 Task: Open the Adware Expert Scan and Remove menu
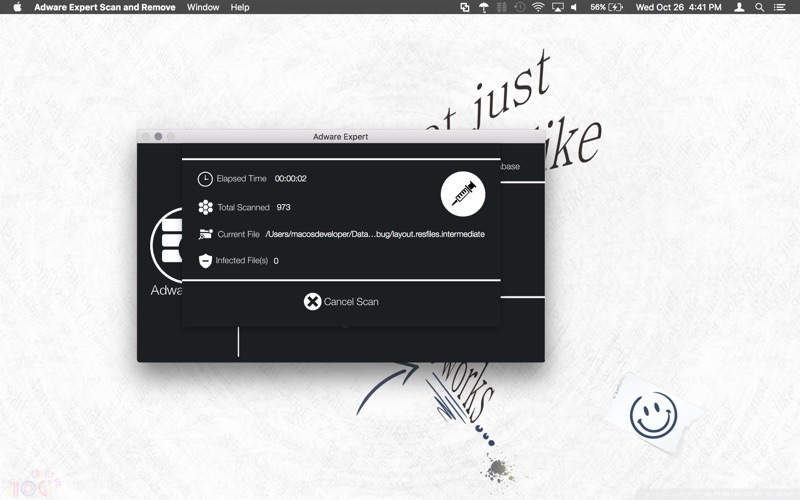[x=105, y=7]
